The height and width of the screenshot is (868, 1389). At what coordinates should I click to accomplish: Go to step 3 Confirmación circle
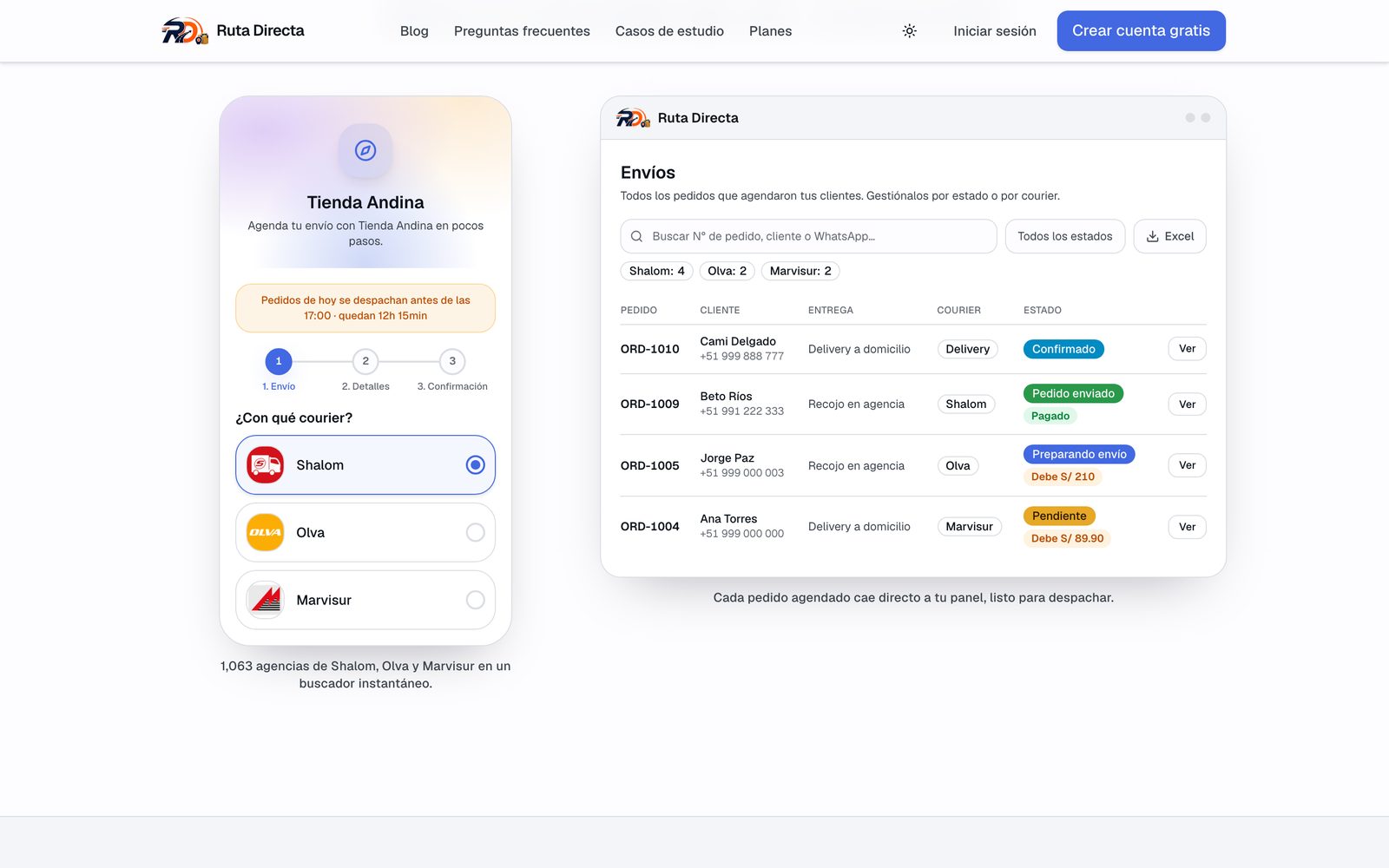pyautogui.click(x=452, y=361)
